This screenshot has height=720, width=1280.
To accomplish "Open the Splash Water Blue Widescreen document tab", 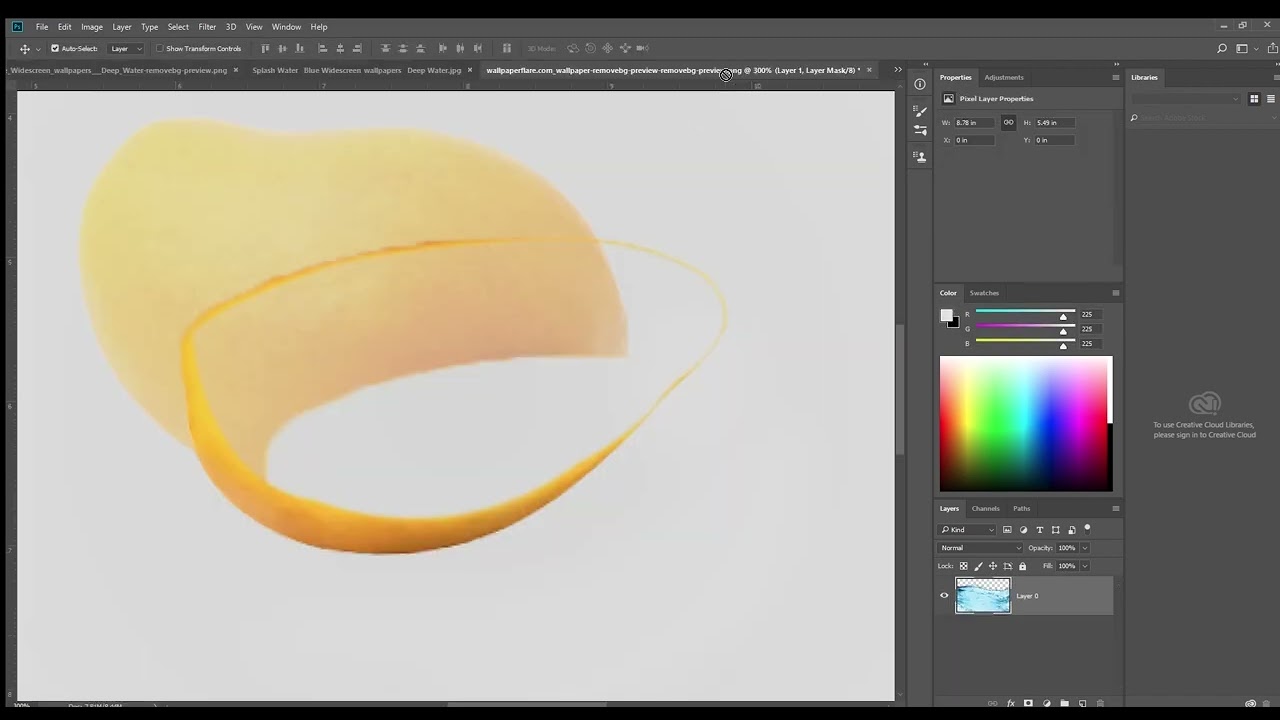I will tap(356, 70).
